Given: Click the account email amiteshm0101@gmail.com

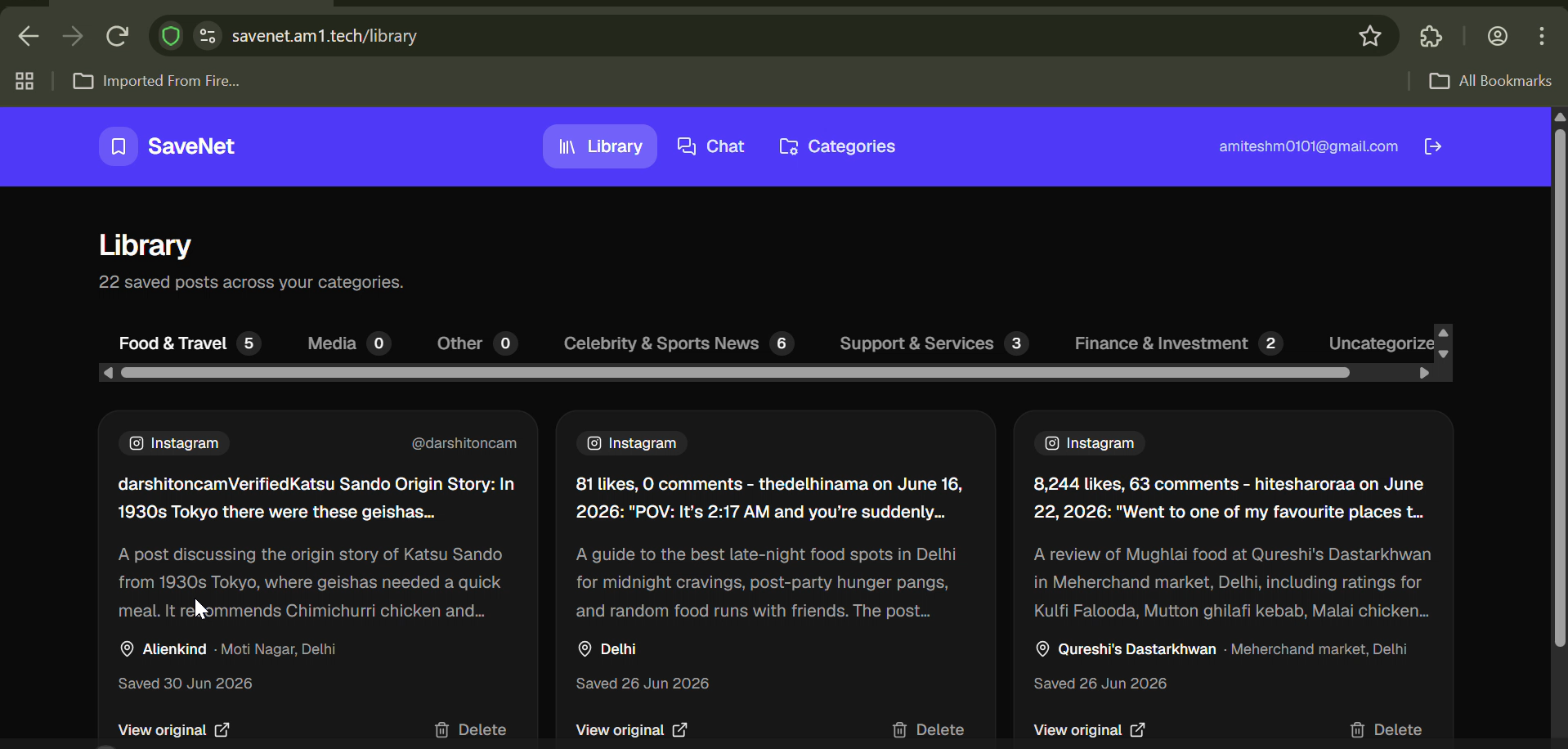Looking at the screenshot, I should 1308,146.
